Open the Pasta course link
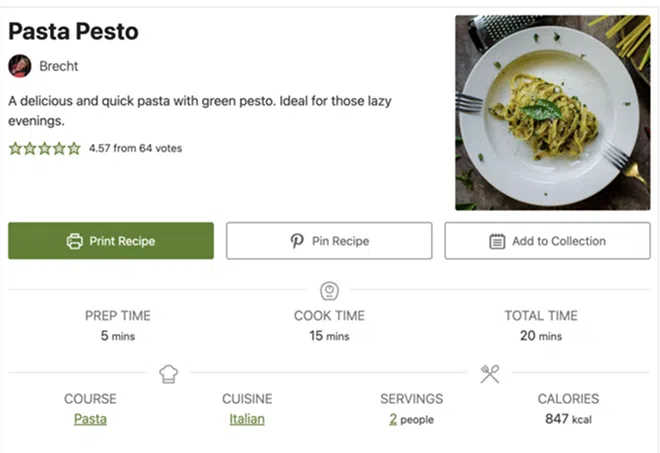Viewport: 660px width, 453px height. [x=90, y=419]
